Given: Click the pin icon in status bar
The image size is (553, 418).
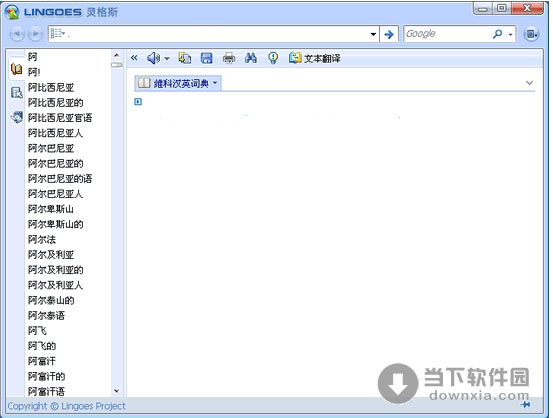Looking at the screenshot, I should pos(525,404).
